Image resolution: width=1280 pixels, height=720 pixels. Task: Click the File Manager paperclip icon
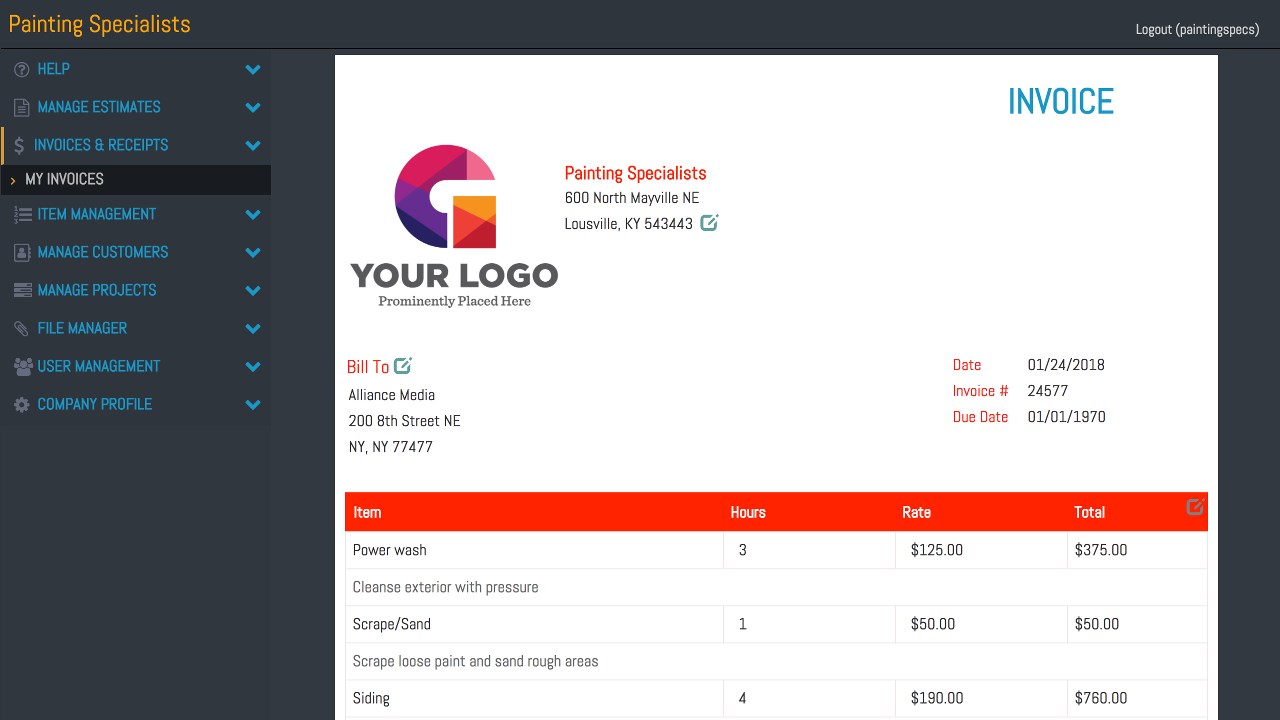point(21,328)
